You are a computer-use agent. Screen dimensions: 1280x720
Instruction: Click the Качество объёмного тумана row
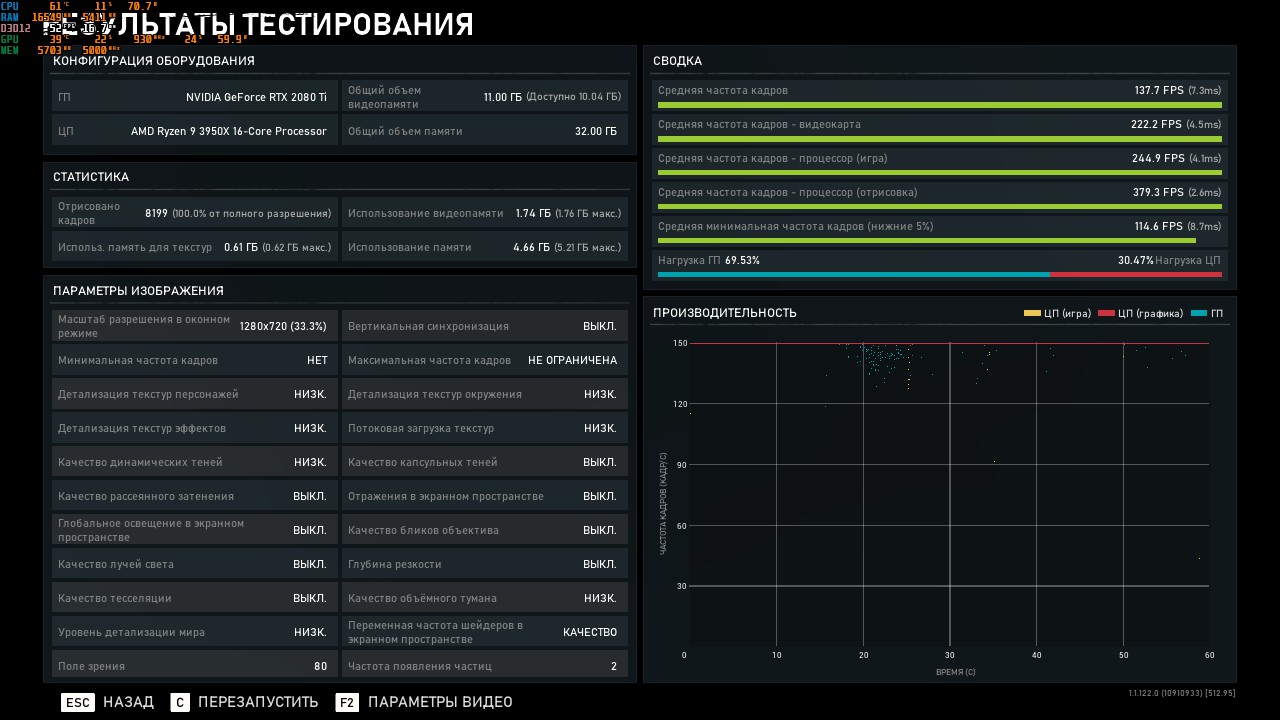pyautogui.click(x=485, y=598)
